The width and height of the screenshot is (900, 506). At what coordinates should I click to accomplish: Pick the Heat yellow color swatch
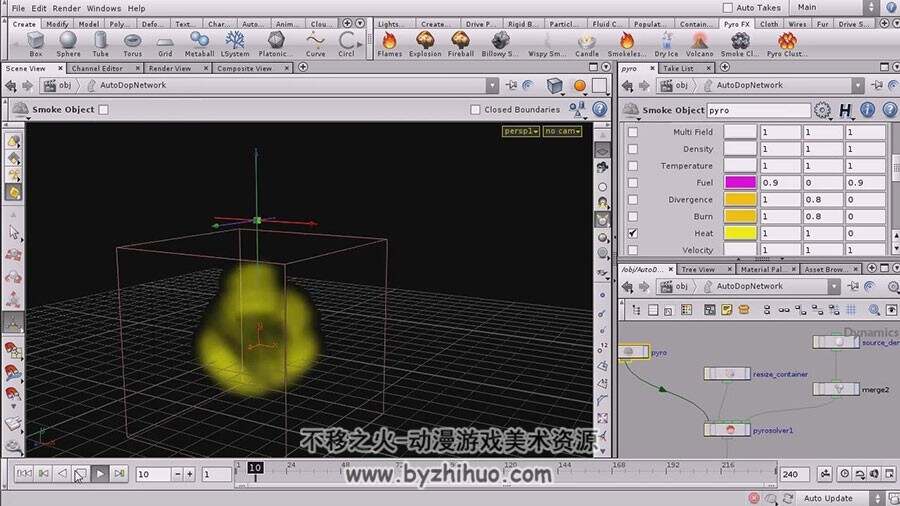tap(740, 233)
